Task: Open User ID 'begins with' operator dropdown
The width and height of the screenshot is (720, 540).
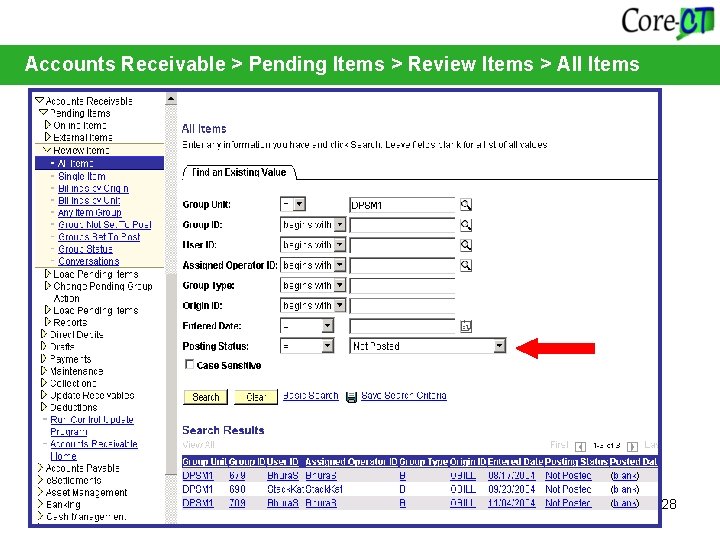Action: (x=339, y=245)
